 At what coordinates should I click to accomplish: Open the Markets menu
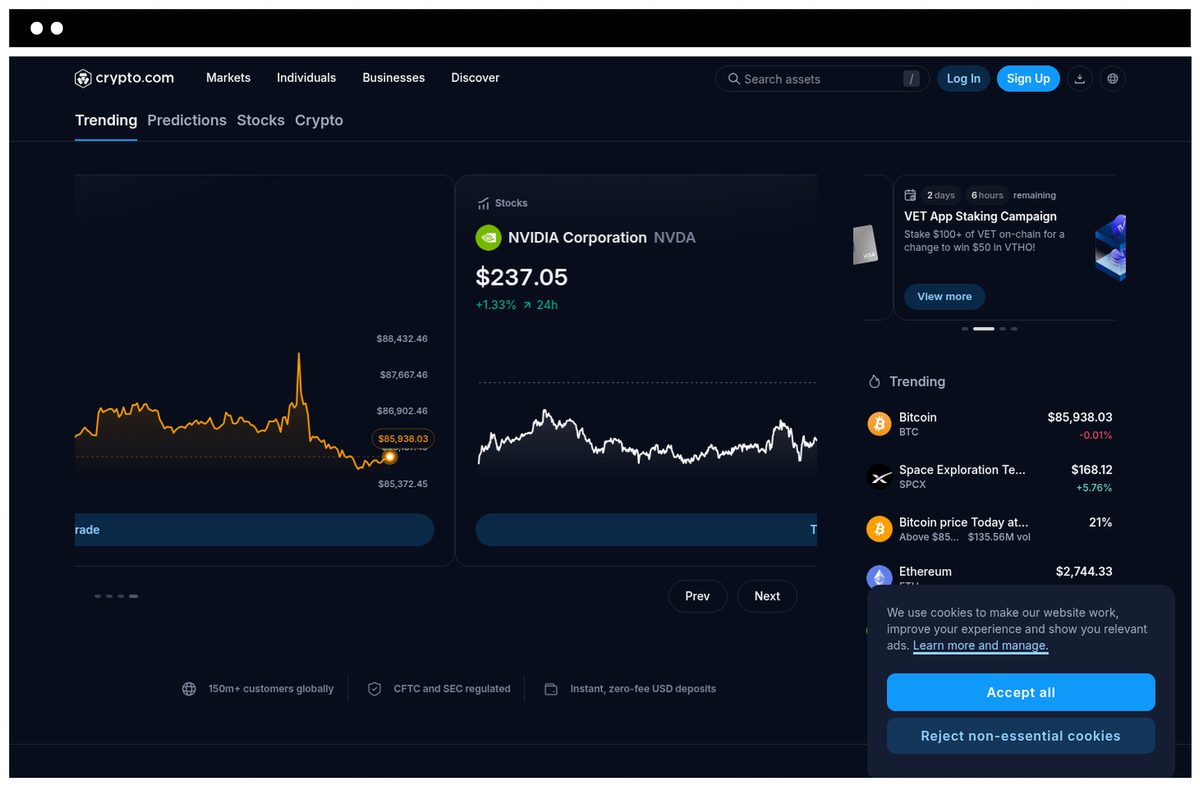tap(228, 78)
